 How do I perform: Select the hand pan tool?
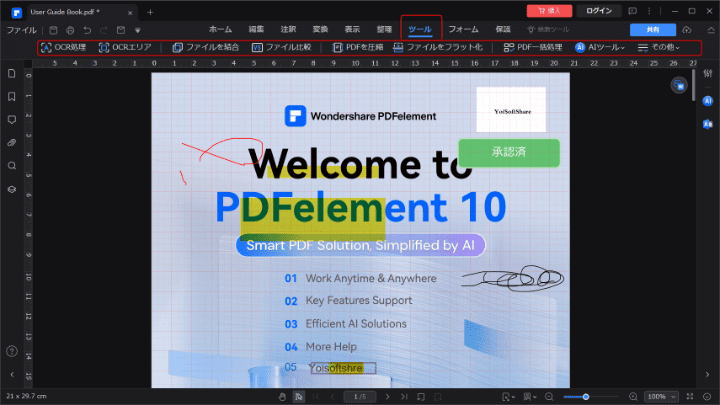coord(282,397)
